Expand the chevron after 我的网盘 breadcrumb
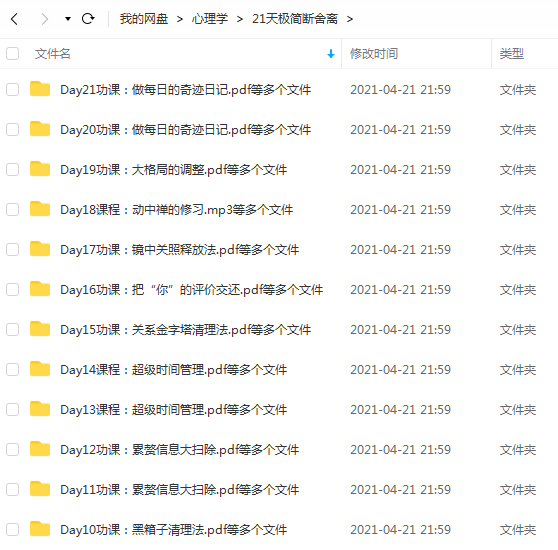The width and height of the screenshot is (558, 550). click(180, 19)
